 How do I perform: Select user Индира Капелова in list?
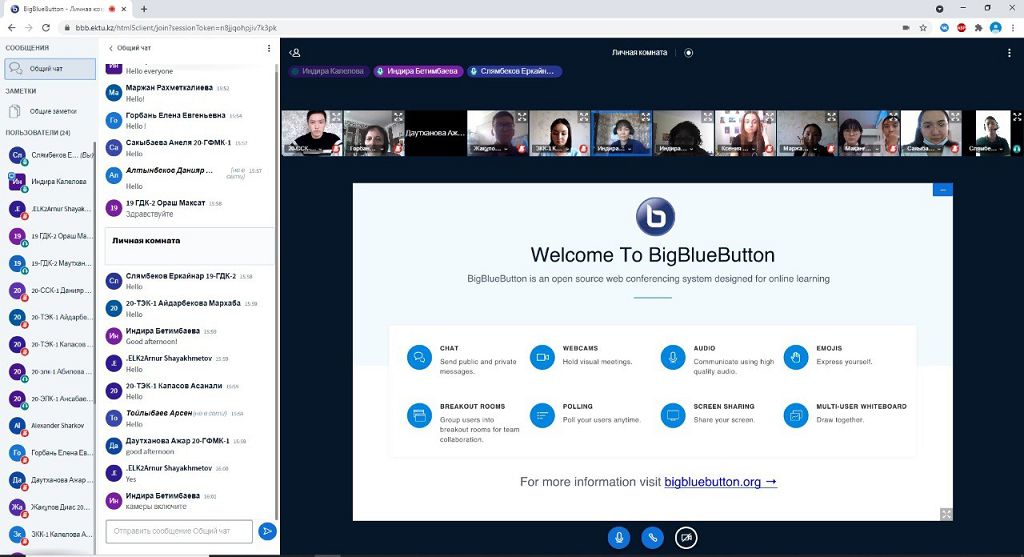pos(50,182)
